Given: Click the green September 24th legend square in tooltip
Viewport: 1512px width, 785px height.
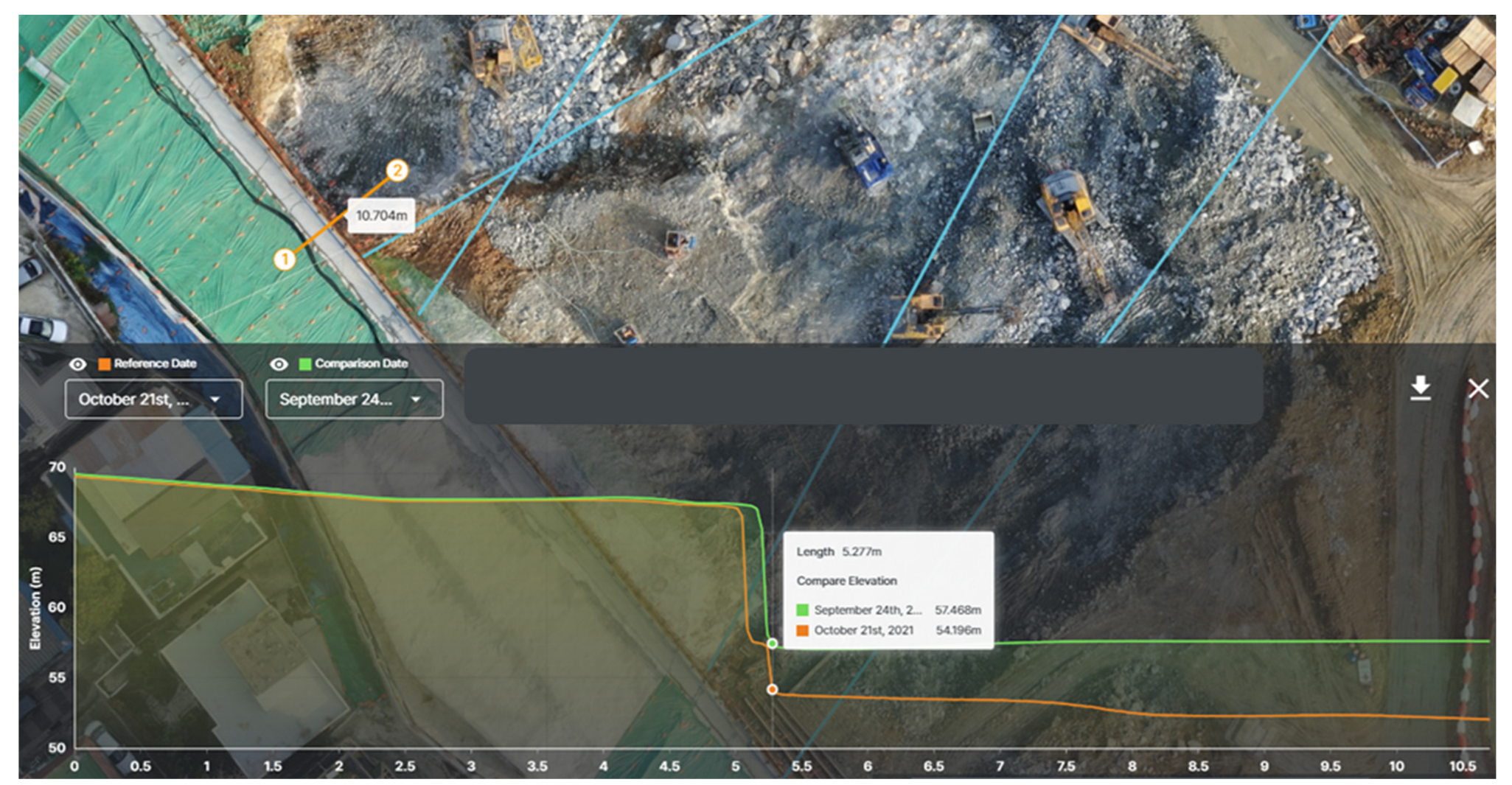Looking at the screenshot, I should point(802,610).
